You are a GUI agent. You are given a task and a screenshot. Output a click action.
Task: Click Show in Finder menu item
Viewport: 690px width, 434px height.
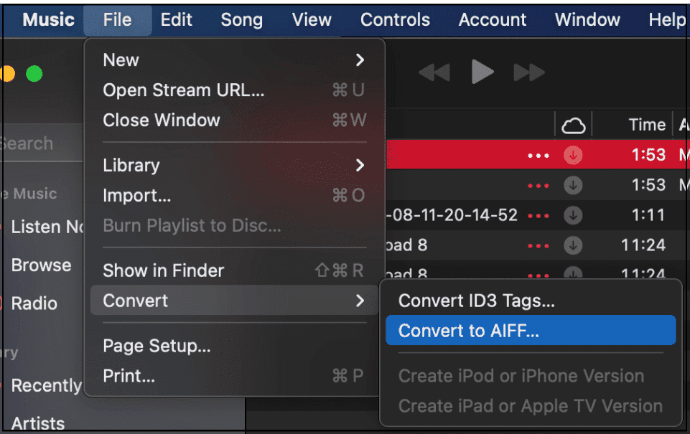pyautogui.click(x=164, y=271)
